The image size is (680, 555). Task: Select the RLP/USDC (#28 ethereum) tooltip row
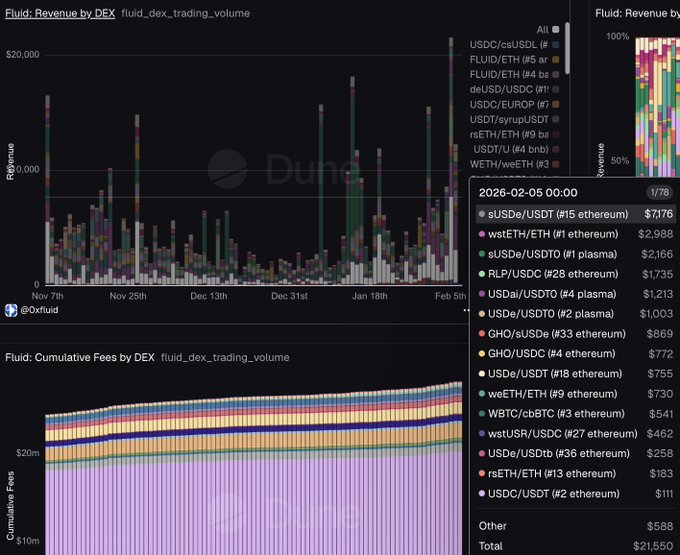[575, 274]
